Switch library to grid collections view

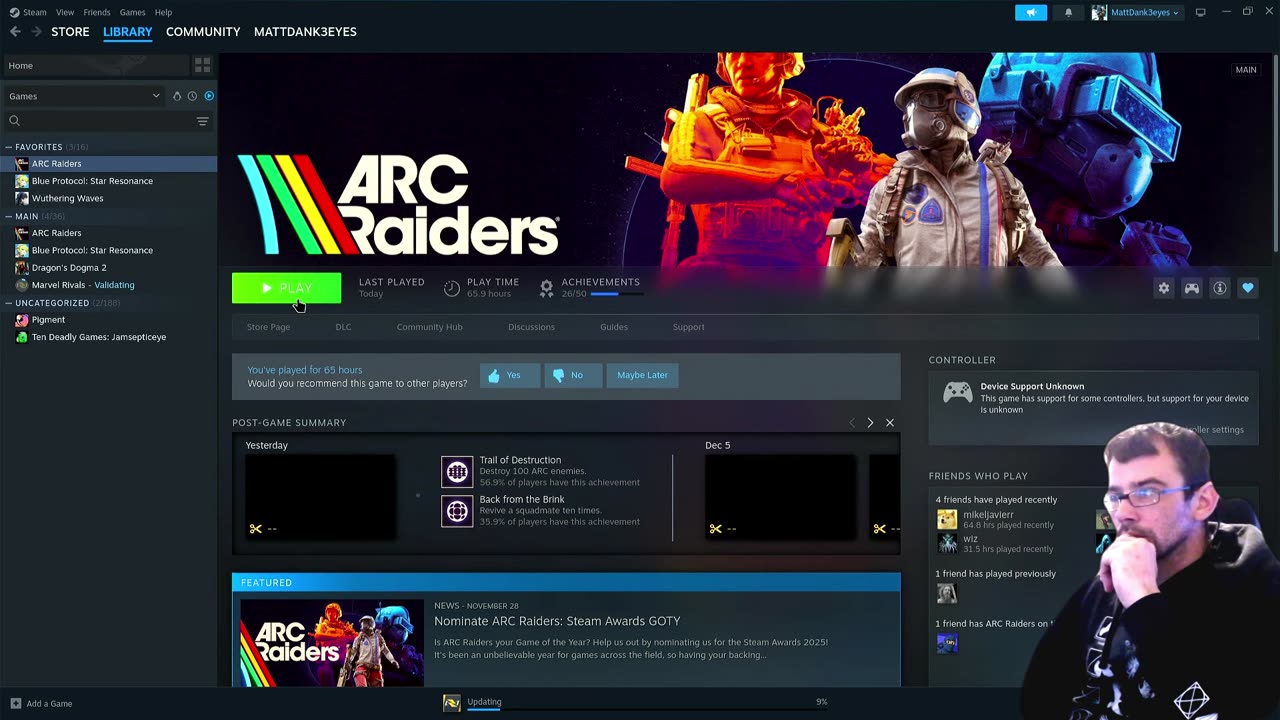click(203, 65)
